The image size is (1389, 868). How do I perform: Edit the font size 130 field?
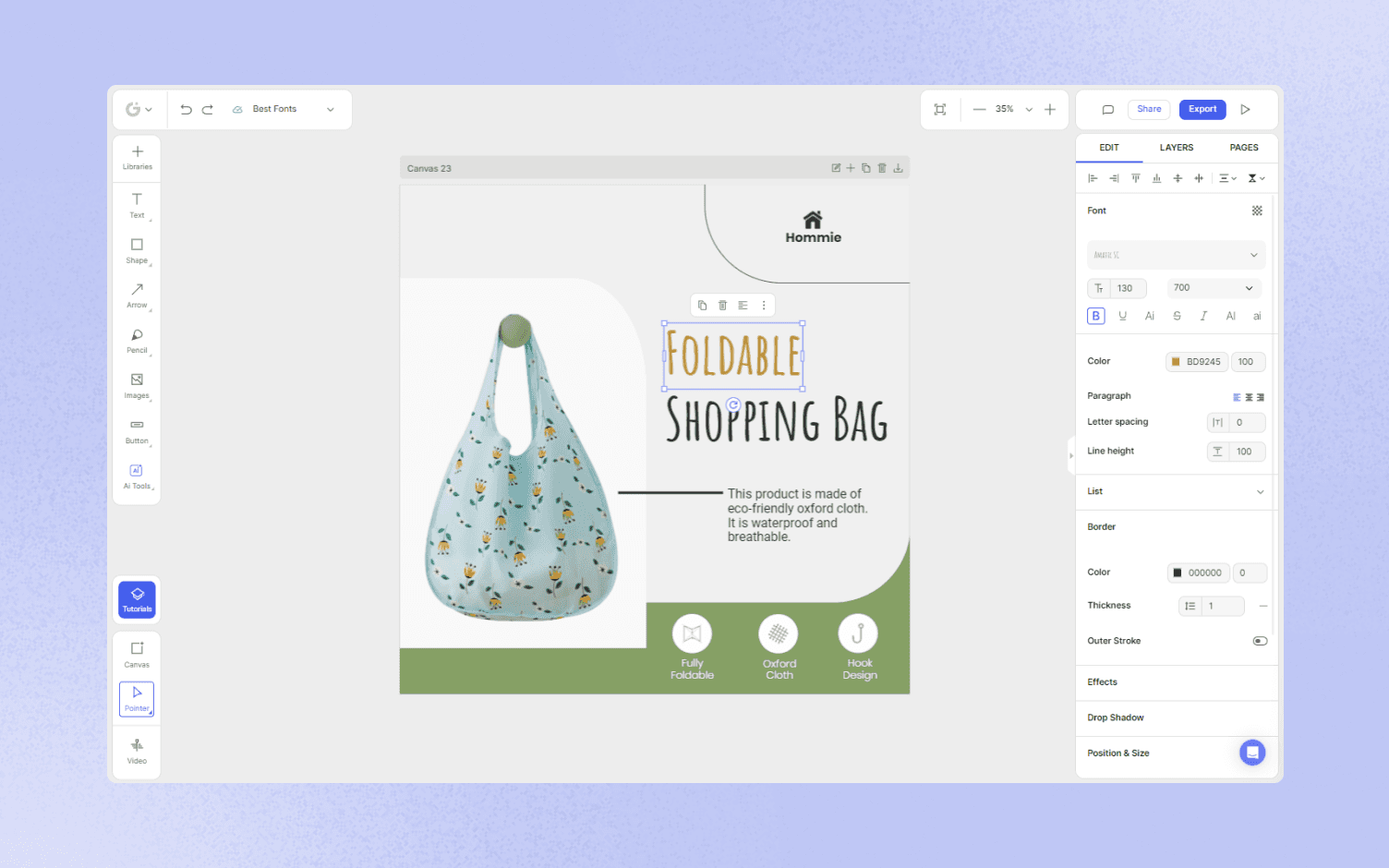[x=1117, y=288]
